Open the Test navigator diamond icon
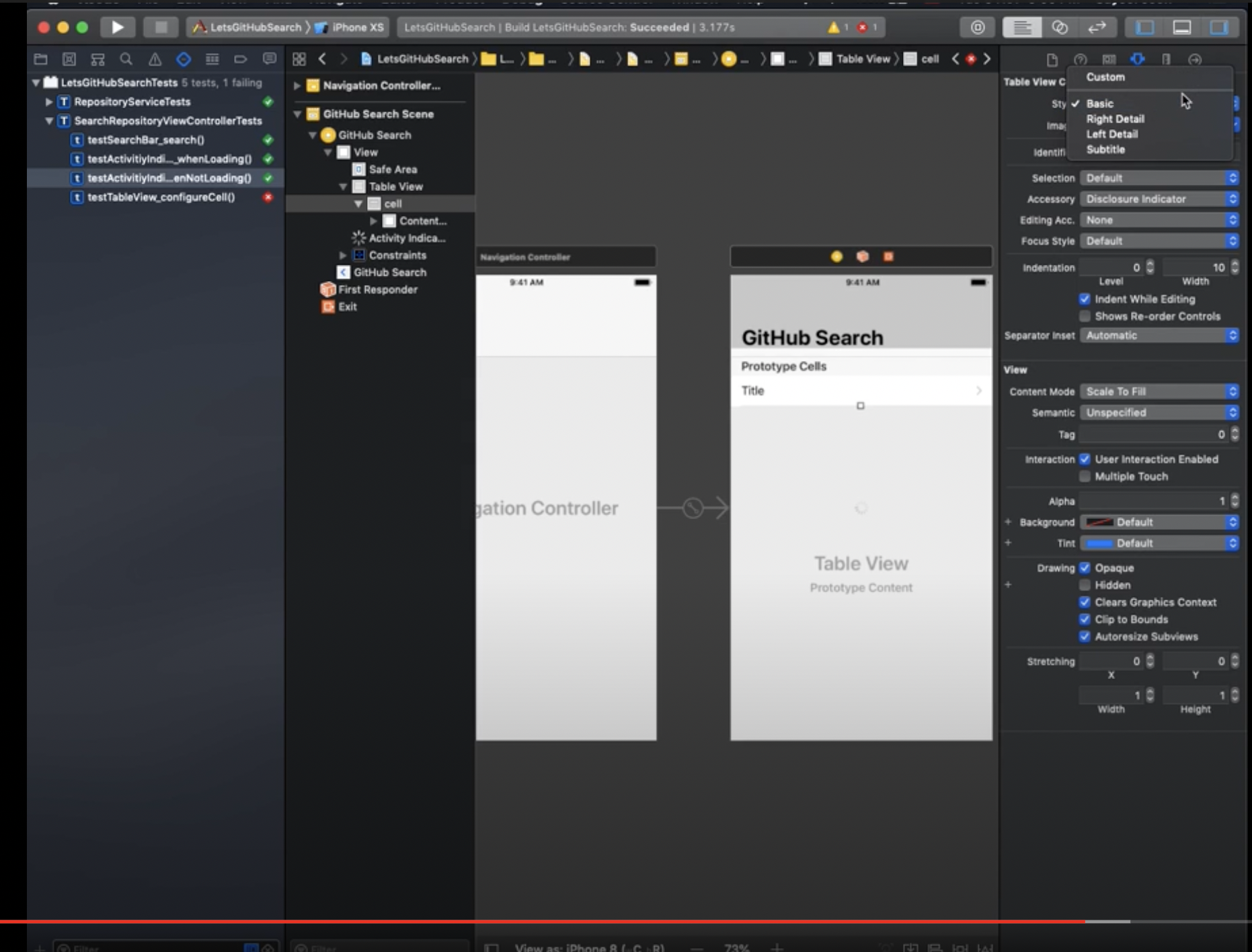Screen dimensions: 1252x952 coord(184,59)
